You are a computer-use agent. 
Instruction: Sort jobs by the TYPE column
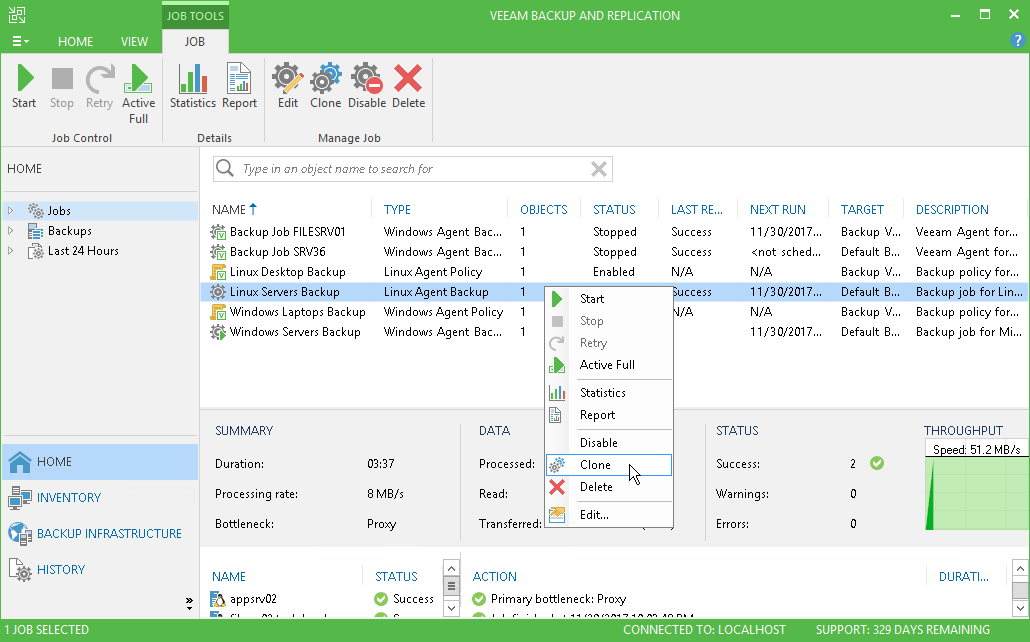pos(397,210)
